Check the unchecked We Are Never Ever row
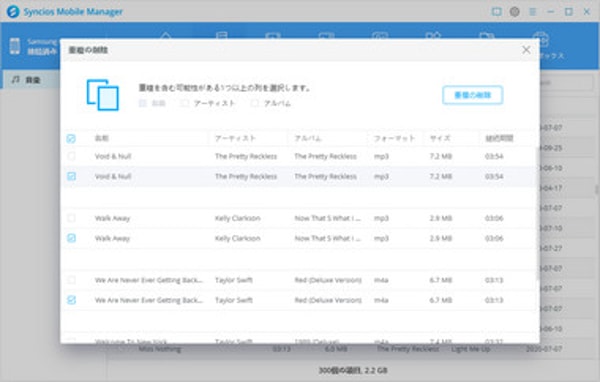 pyautogui.click(x=71, y=280)
